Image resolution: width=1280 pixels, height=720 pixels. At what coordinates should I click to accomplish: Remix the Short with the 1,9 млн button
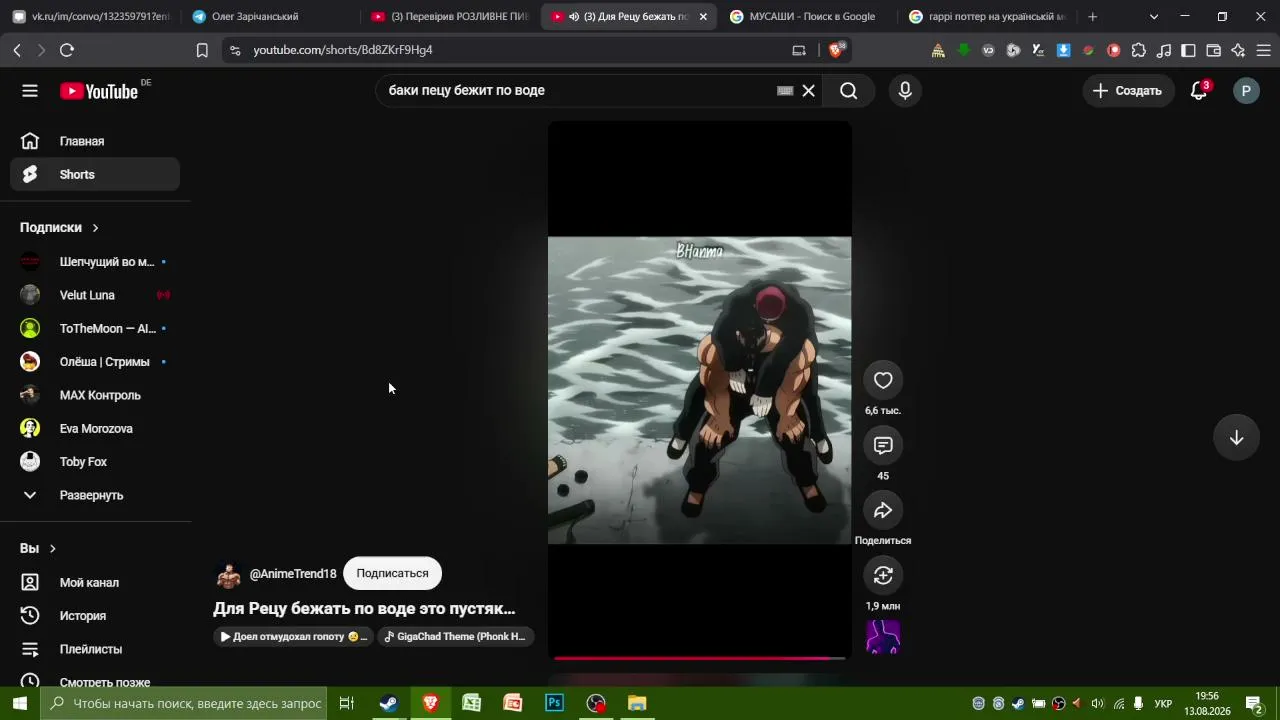tap(883, 575)
